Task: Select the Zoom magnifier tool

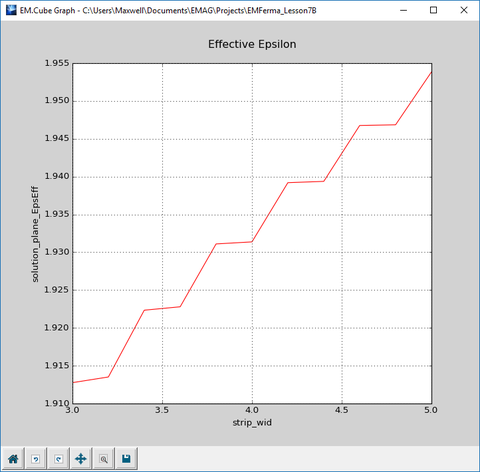Action: [x=104, y=459]
